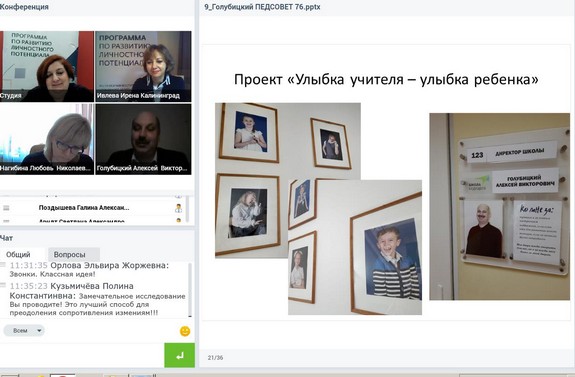The width and height of the screenshot is (575, 377).
Task: Open the emoji smiley picker in chat
Action: pos(185,331)
